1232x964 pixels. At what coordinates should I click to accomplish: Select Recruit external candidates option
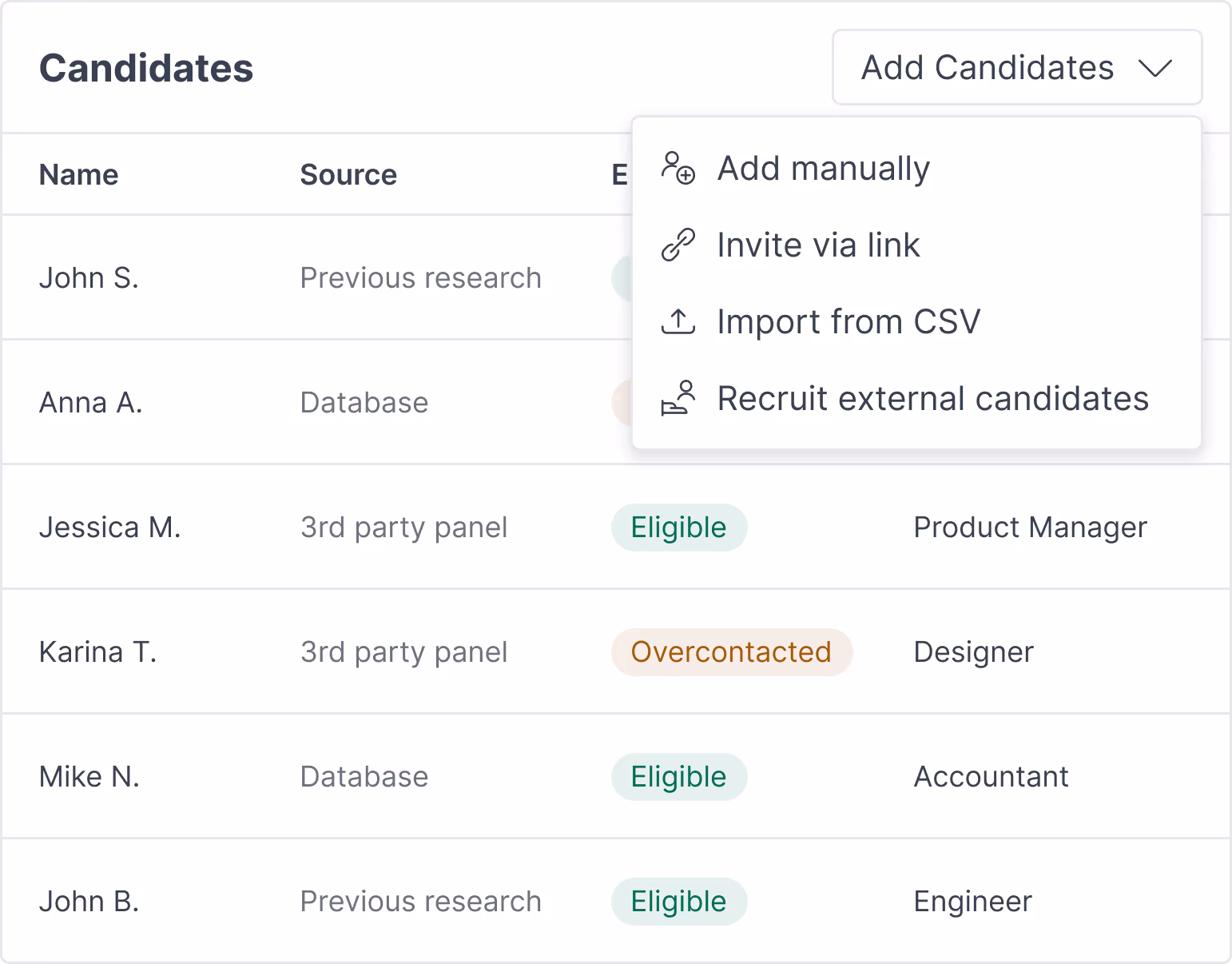[x=932, y=399]
